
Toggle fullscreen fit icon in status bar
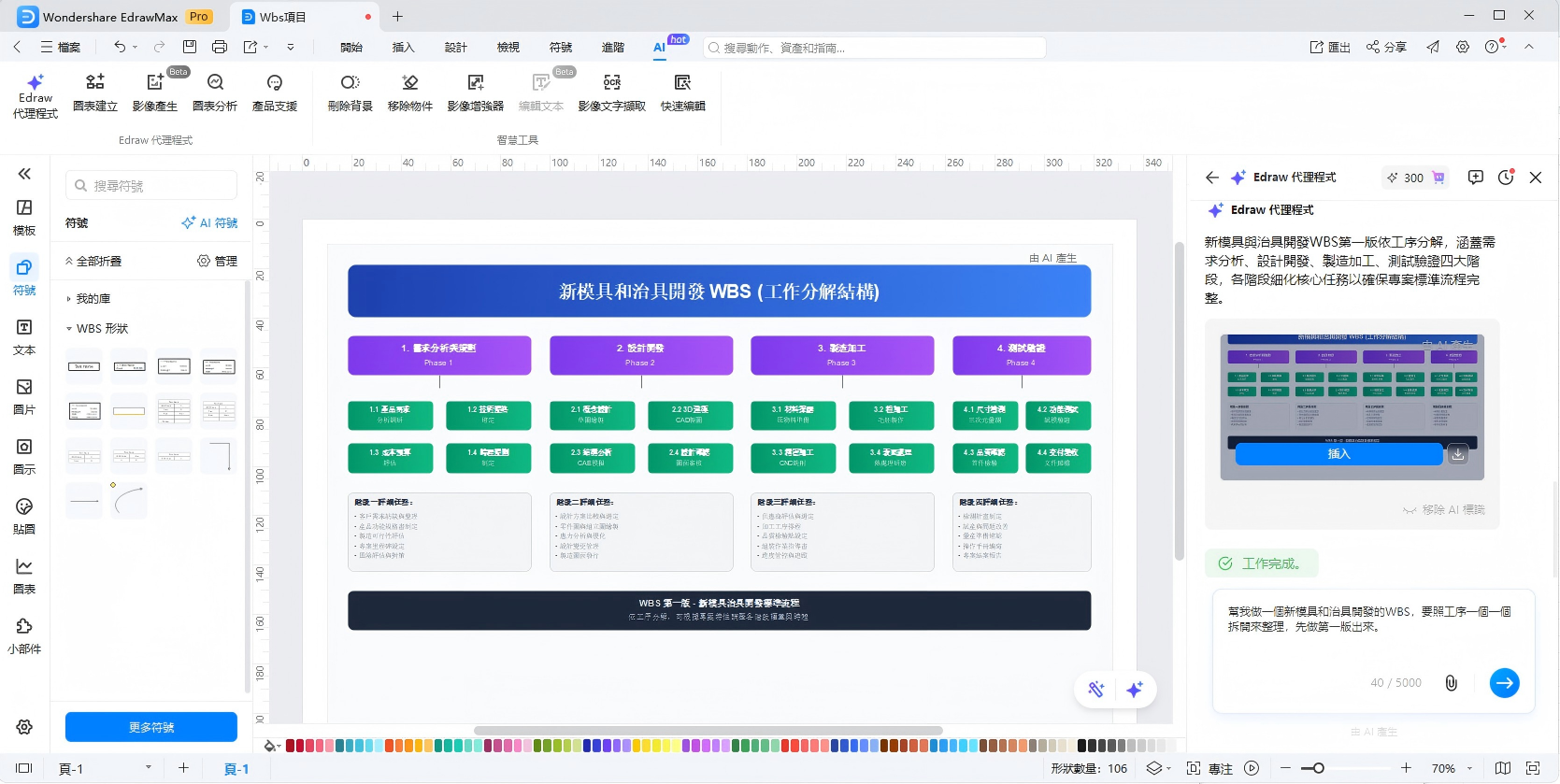[1532, 768]
